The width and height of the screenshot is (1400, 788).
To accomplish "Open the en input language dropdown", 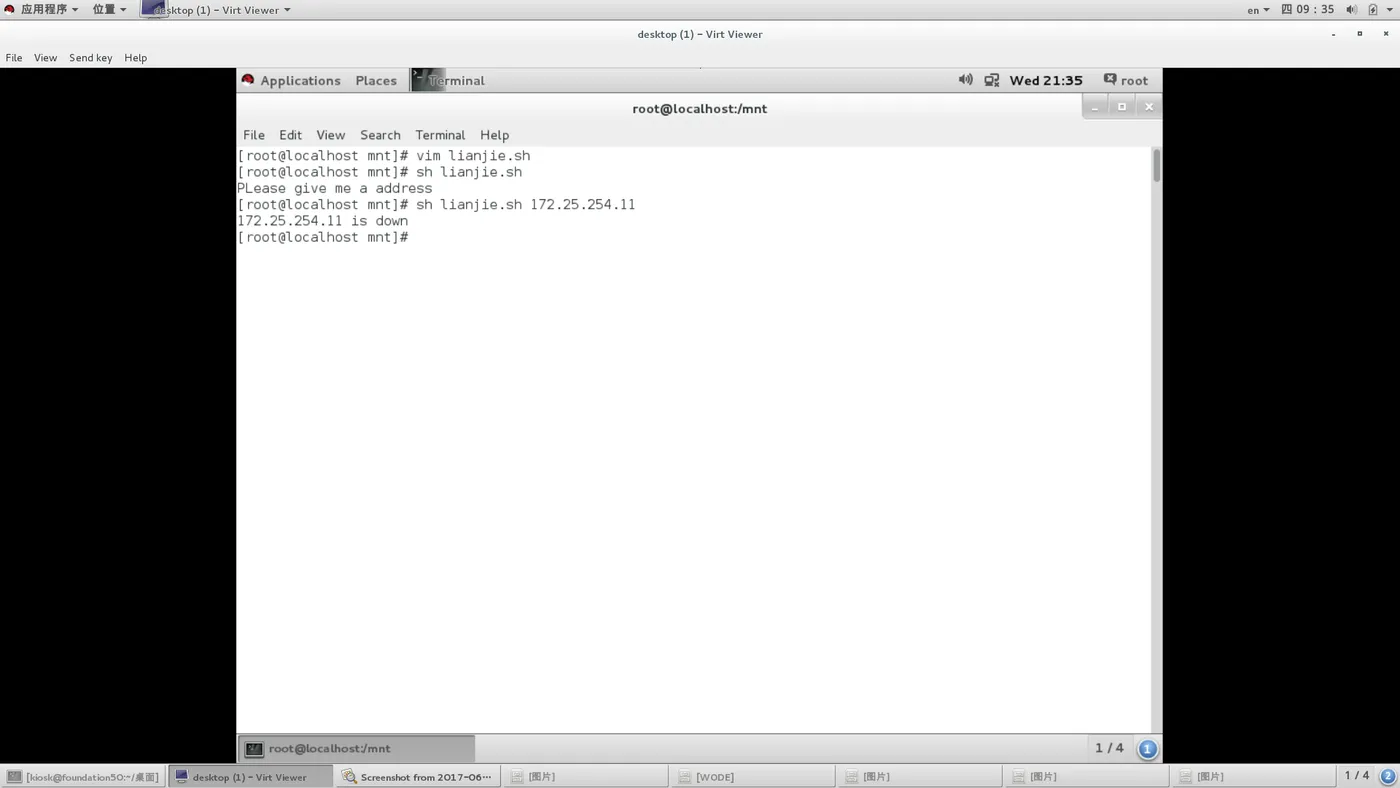I will click(1258, 9).
